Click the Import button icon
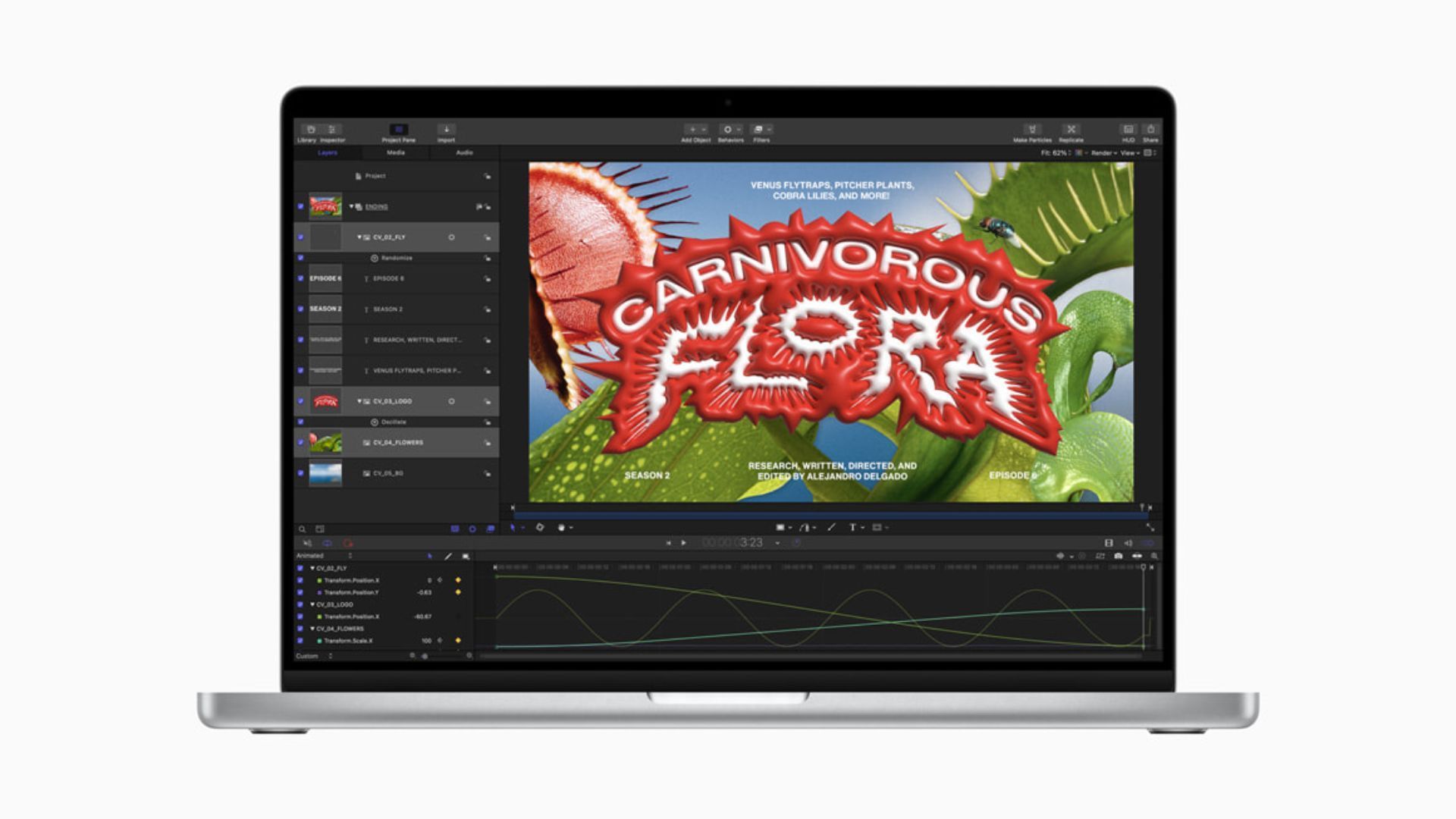Screen dimensions: 1456x819 point(446,130)
